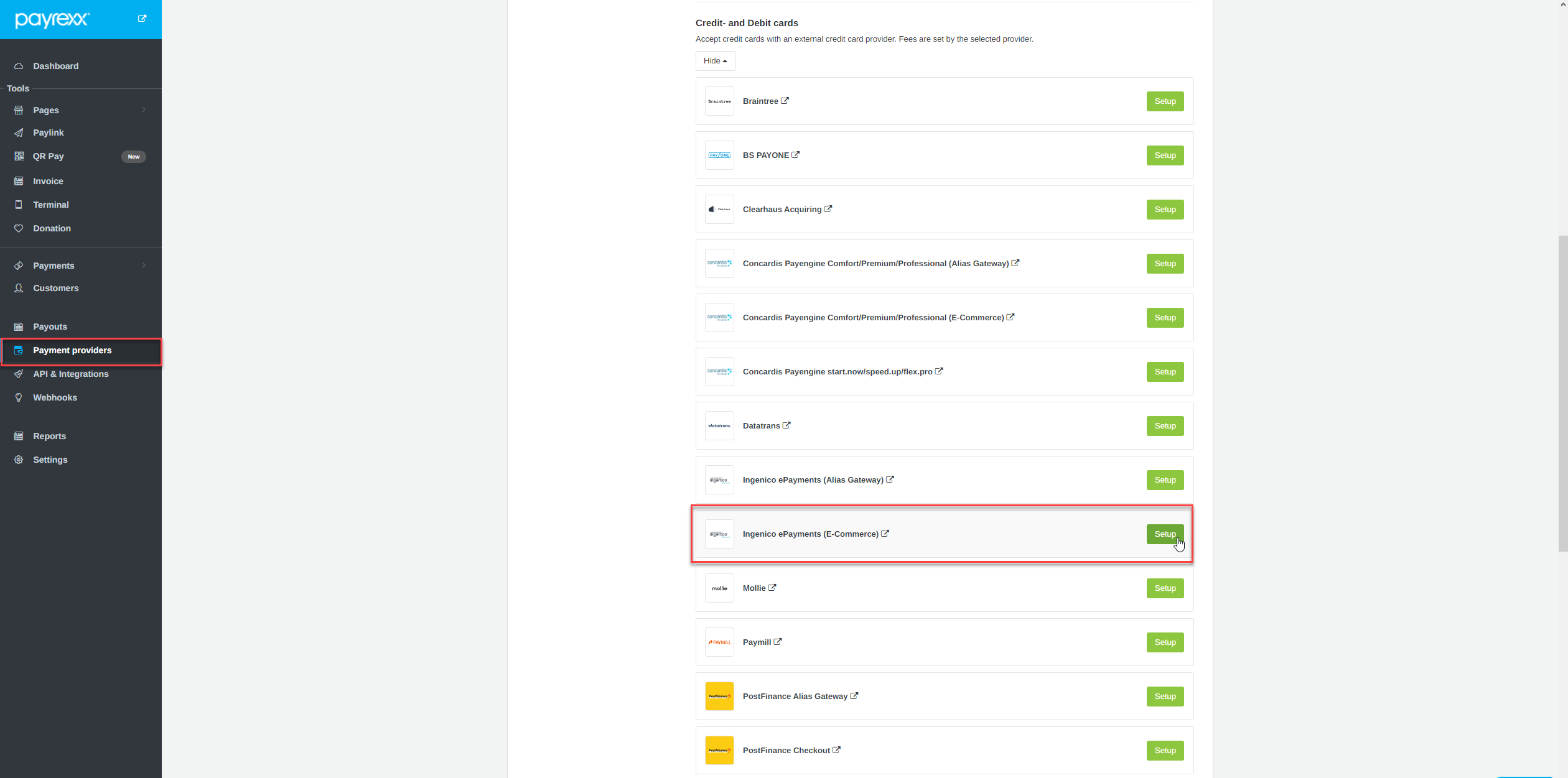Click the Datatrans external link icon
The width and height of the screenshot is (1568, 778).
(786, 425)
